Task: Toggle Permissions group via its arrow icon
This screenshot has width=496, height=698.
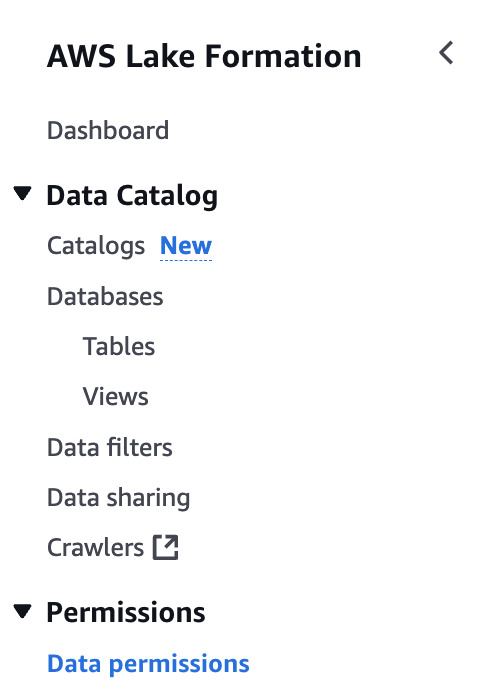Action: pyautogui.click(x=22, y=611)
